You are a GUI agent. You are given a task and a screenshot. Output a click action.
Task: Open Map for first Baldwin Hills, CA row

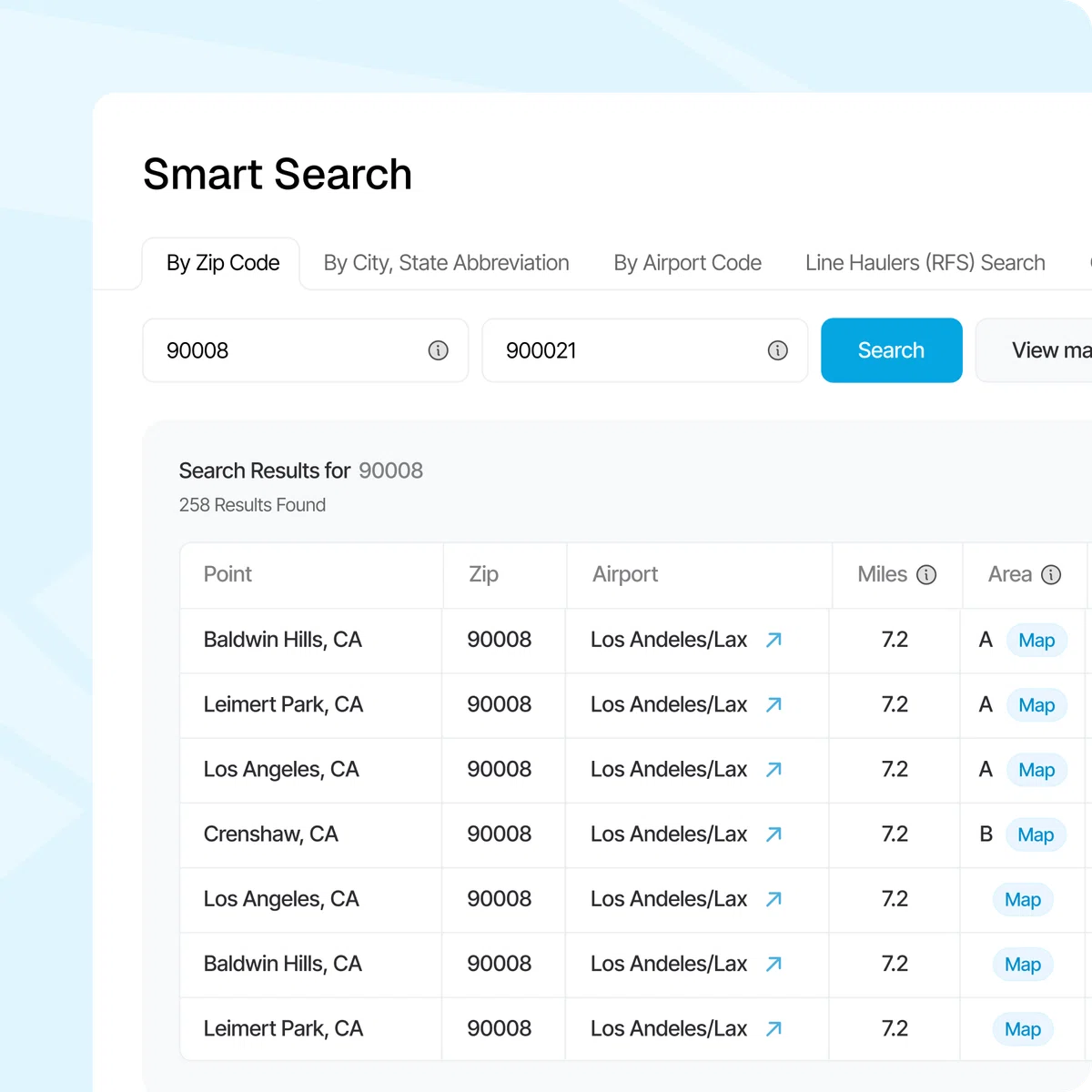[1036, 641]
